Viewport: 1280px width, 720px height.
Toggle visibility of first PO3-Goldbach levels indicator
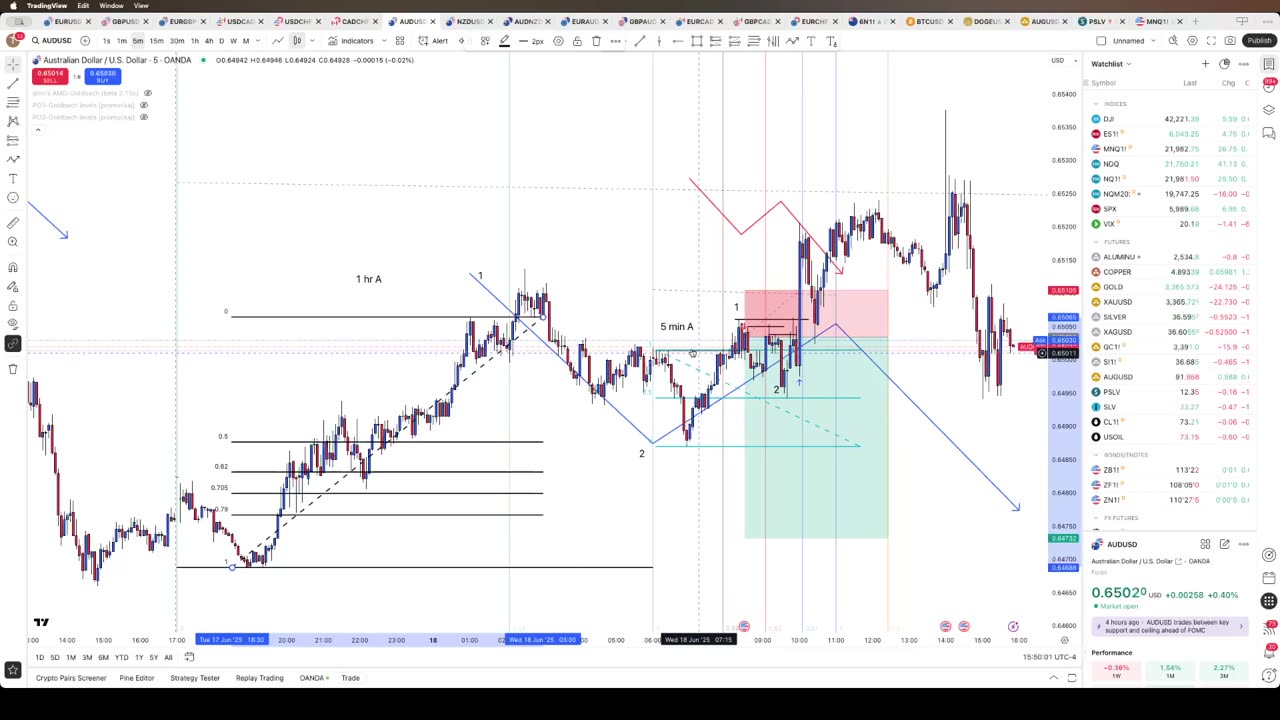click(146, 105)
